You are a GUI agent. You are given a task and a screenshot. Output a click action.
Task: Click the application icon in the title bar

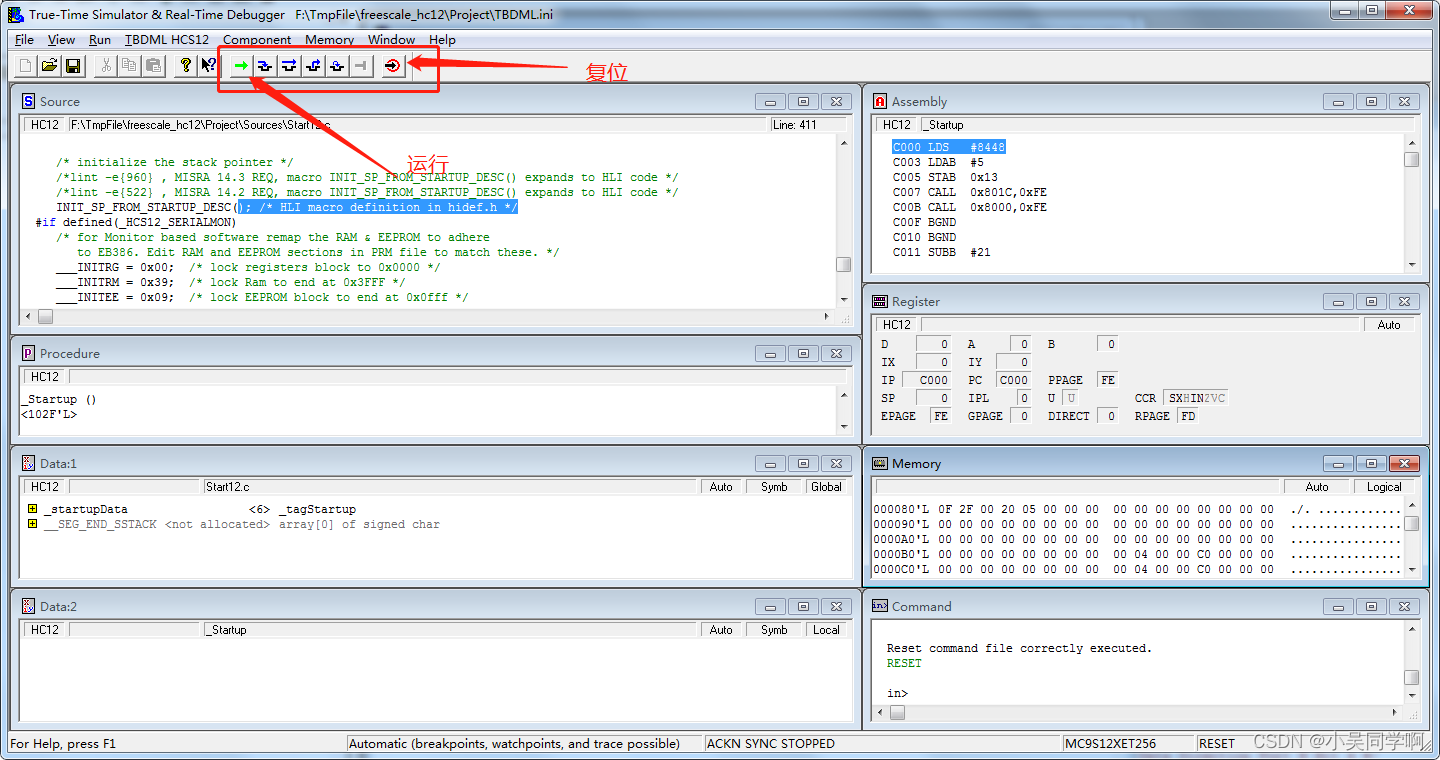click(15, 14)
